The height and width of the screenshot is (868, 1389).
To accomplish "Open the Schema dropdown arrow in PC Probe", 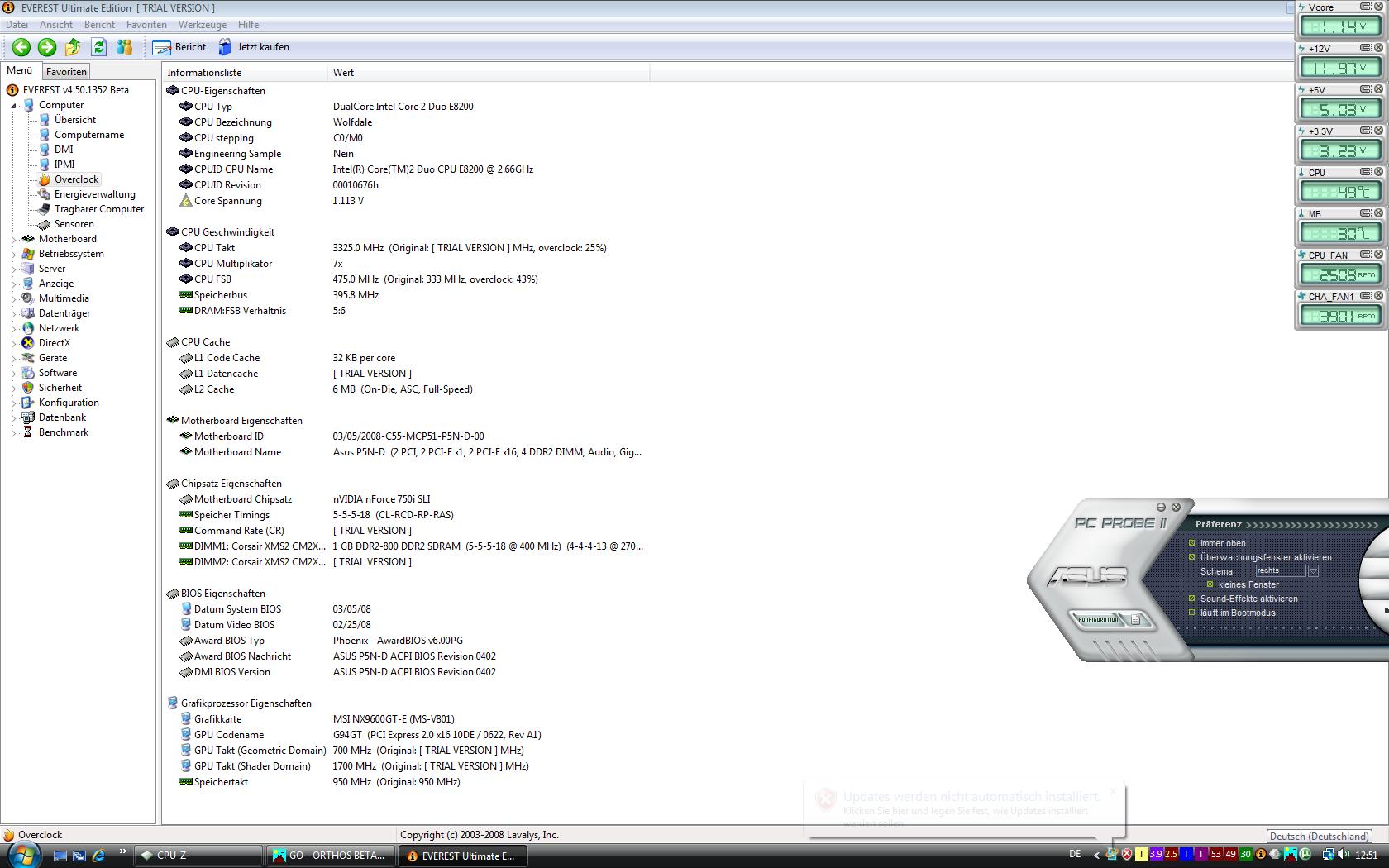I will 1313,571.
